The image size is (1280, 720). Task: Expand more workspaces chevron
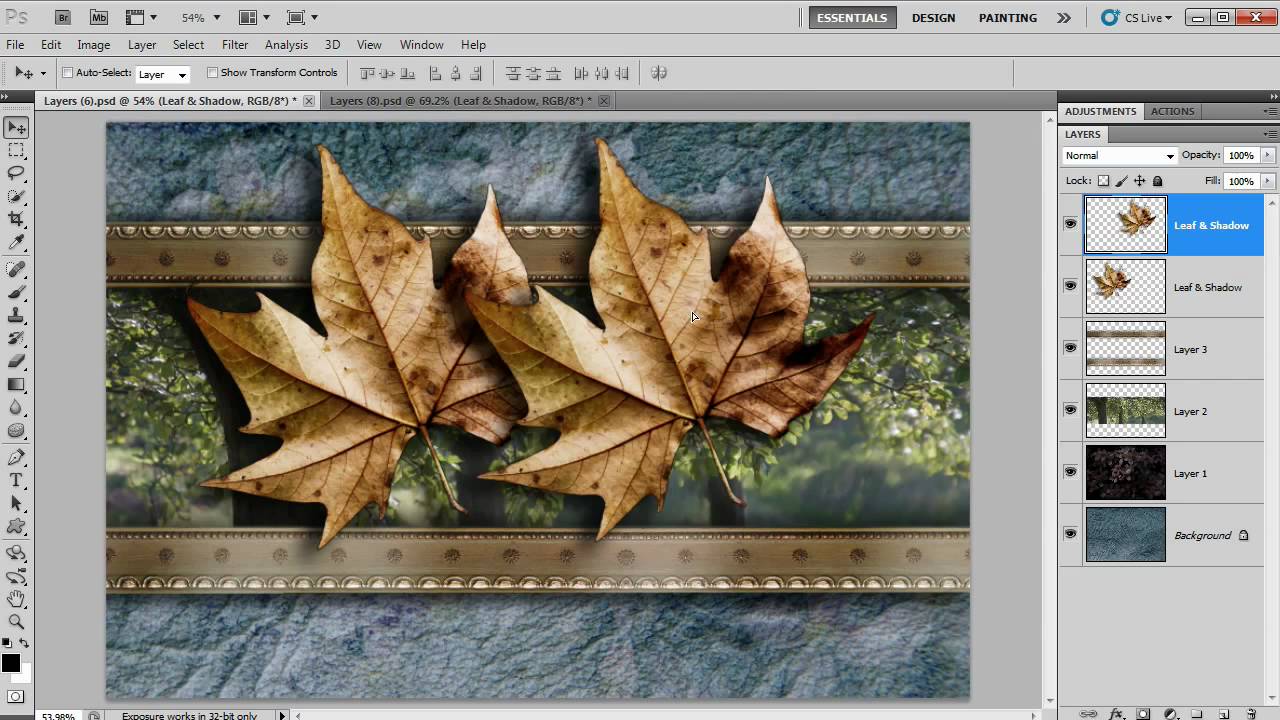[1064, 17]
